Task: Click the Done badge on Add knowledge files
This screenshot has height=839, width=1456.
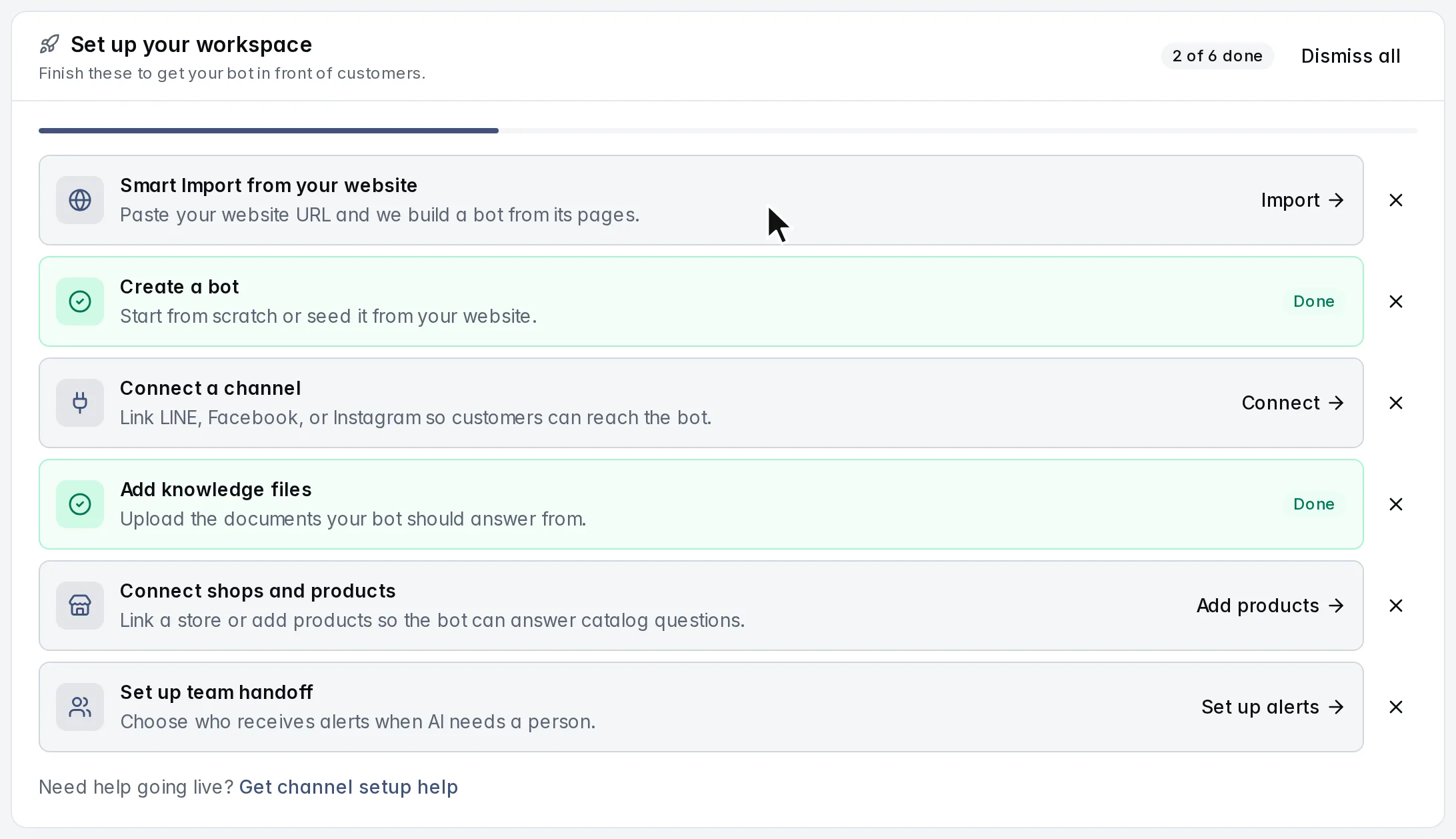Action: coord(1313,504)
